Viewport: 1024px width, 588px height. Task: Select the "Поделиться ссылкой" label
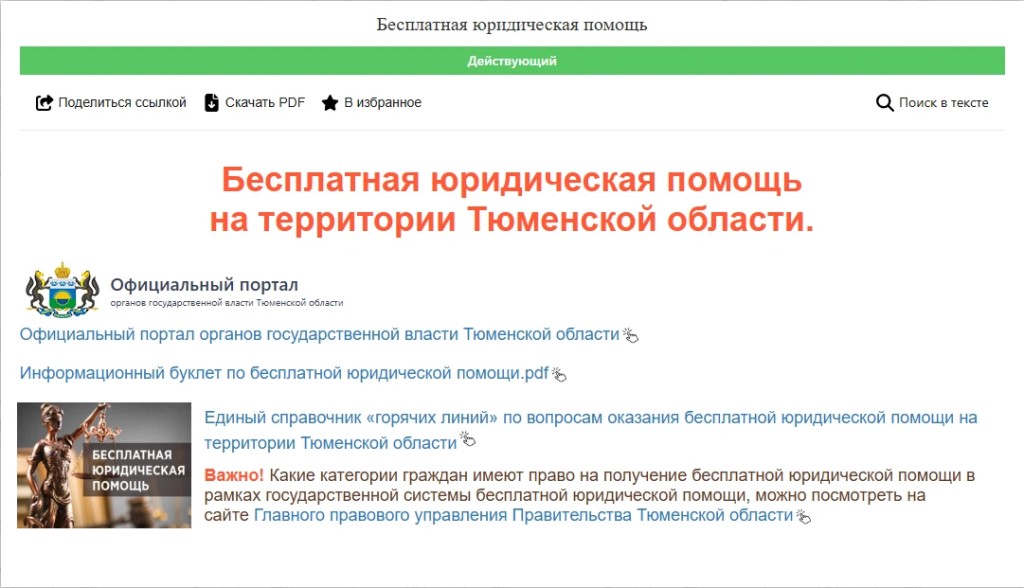[x=122, y=103]
